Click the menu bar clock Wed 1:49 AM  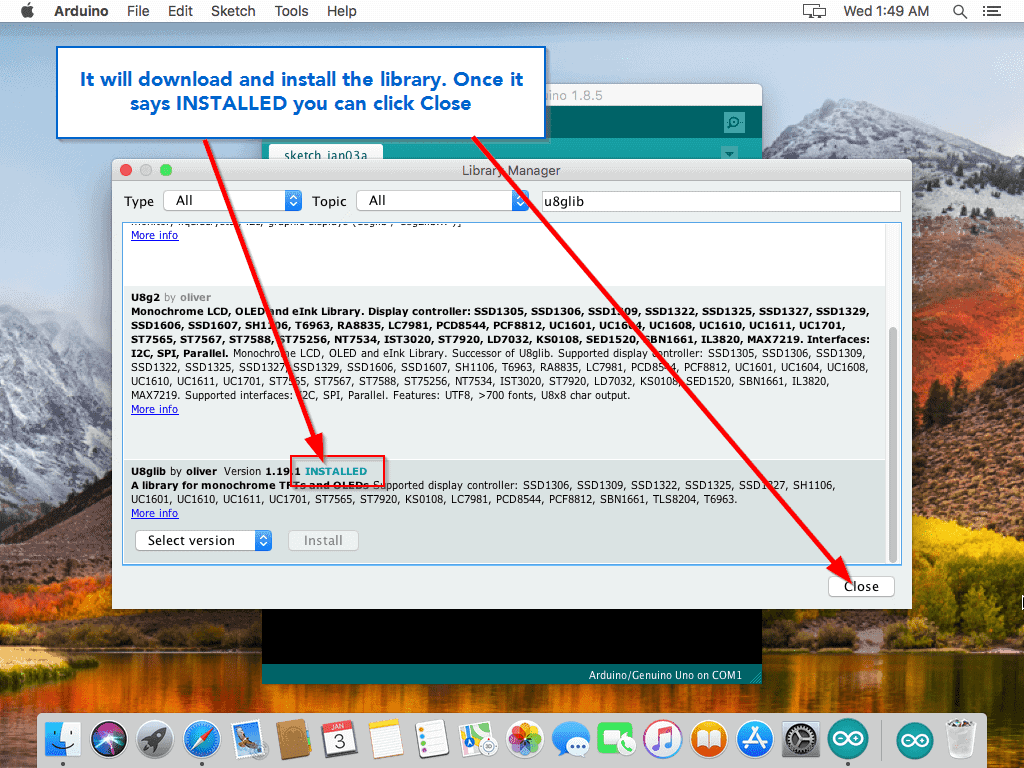[886, 11]
